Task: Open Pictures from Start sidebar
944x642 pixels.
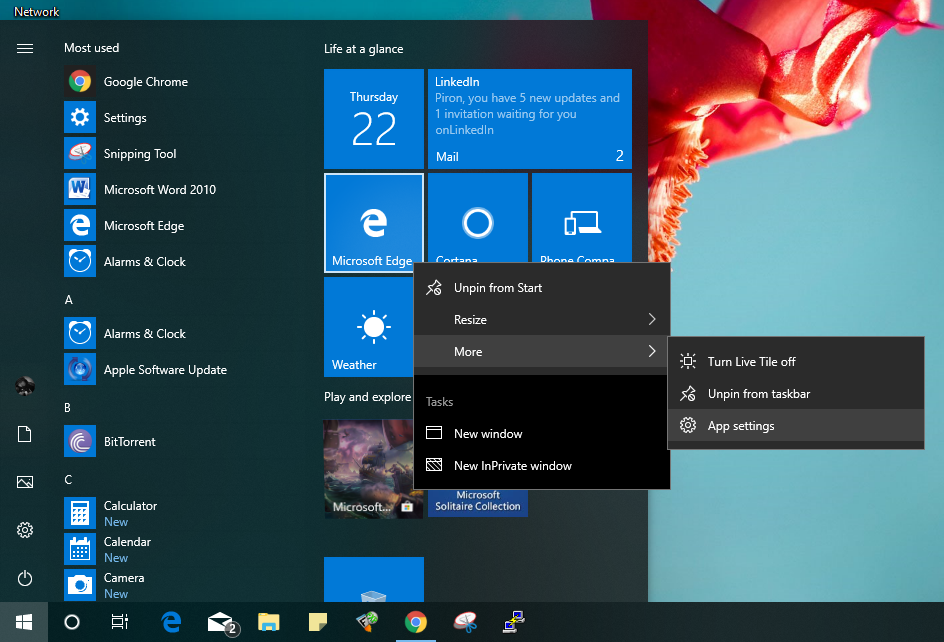Action: click(25, 482)
